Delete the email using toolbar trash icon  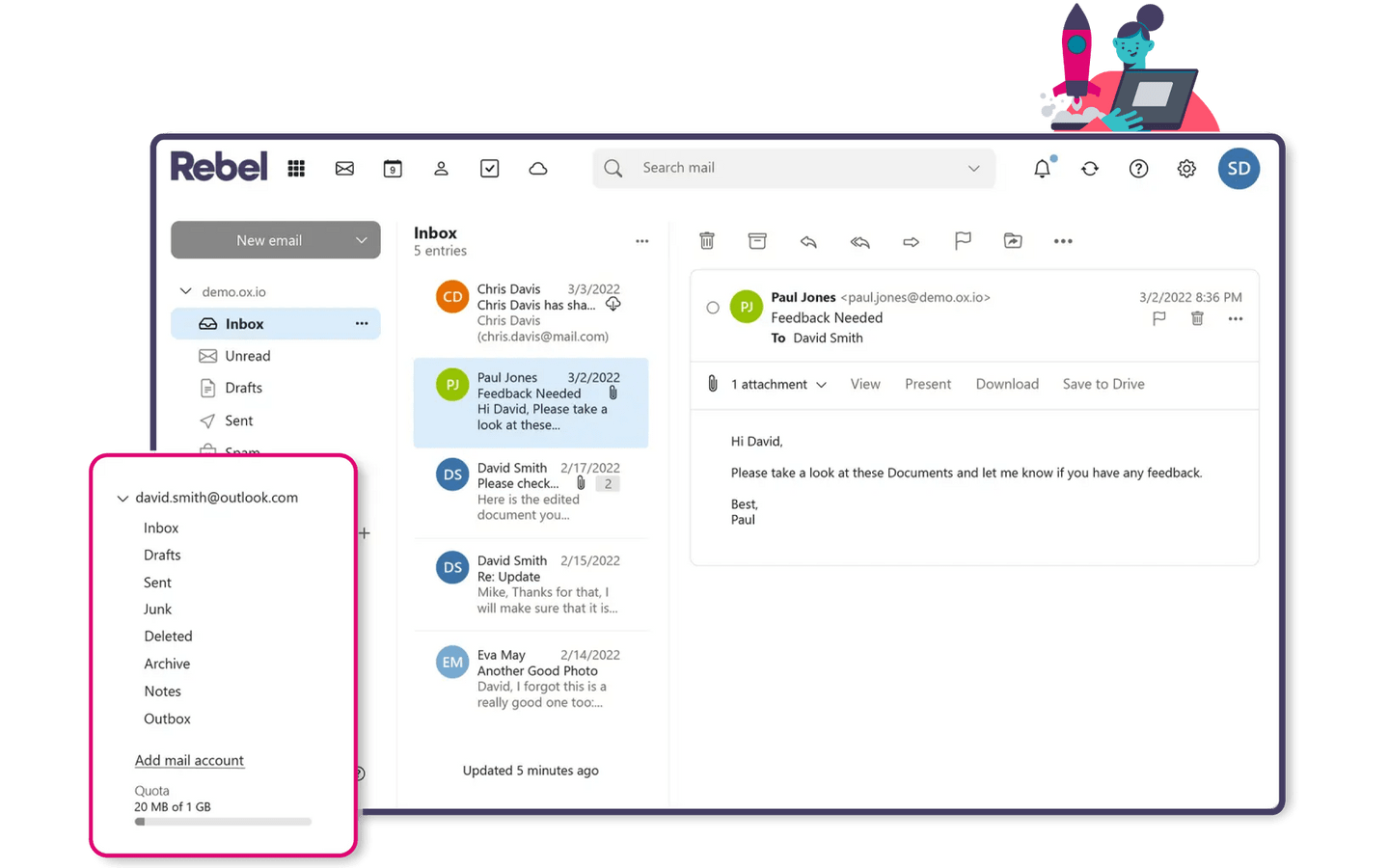pos(707,241)
